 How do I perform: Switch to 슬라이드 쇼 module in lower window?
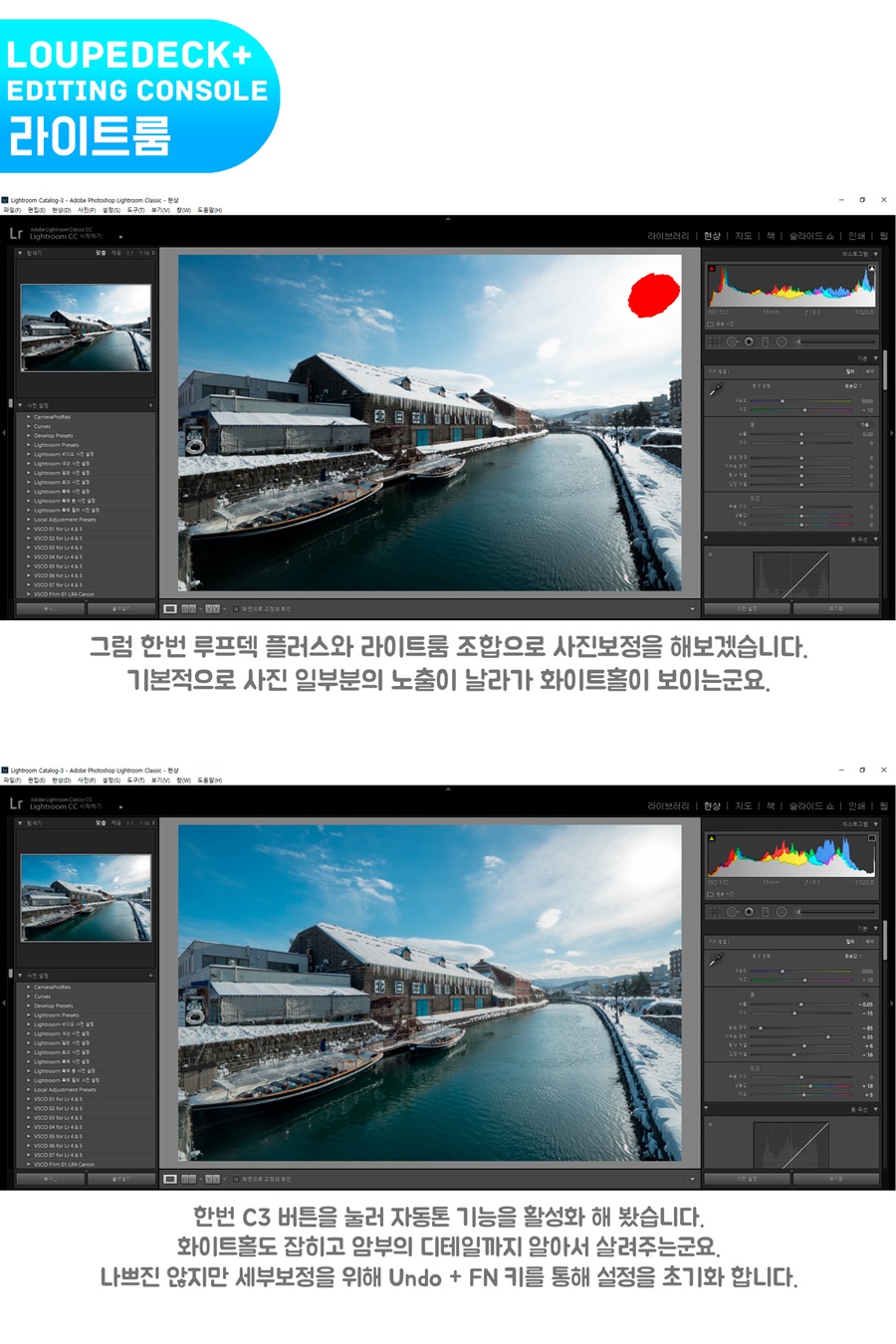click(811, 806)
